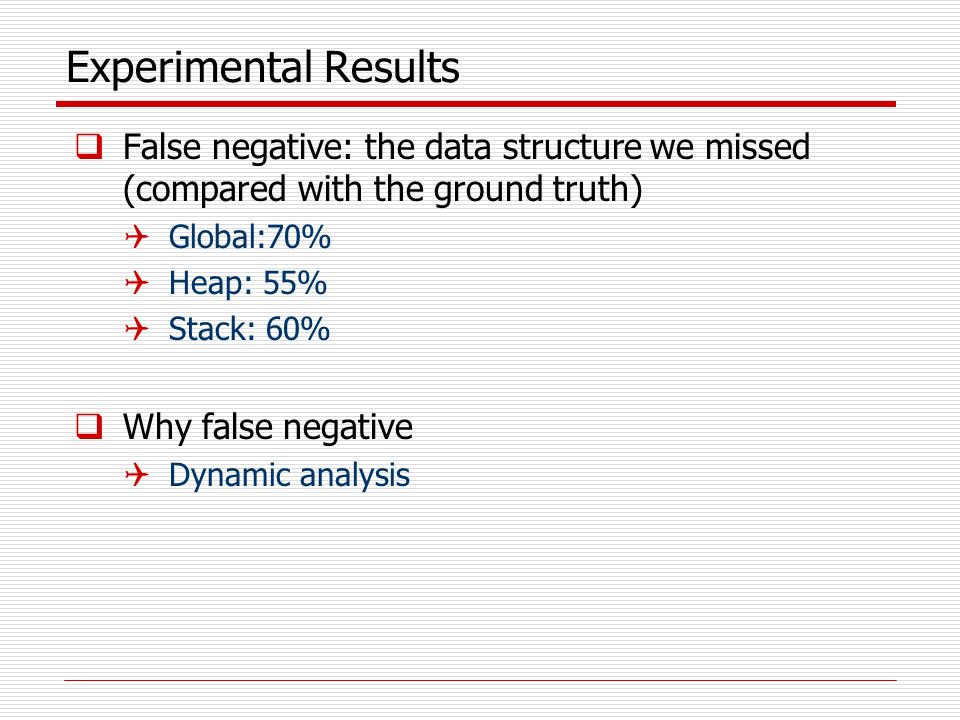Click the Dynamic analysis text

[x=289, y=476]
